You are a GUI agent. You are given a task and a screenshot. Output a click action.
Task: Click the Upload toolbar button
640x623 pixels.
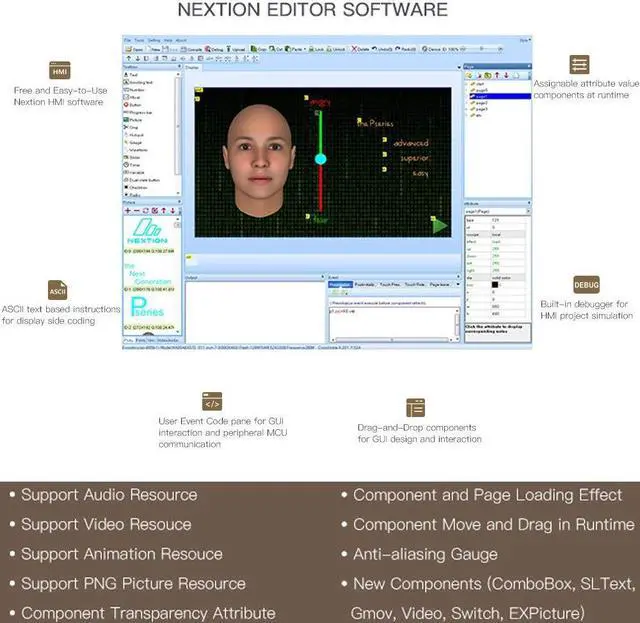click(x=238, y=48)
